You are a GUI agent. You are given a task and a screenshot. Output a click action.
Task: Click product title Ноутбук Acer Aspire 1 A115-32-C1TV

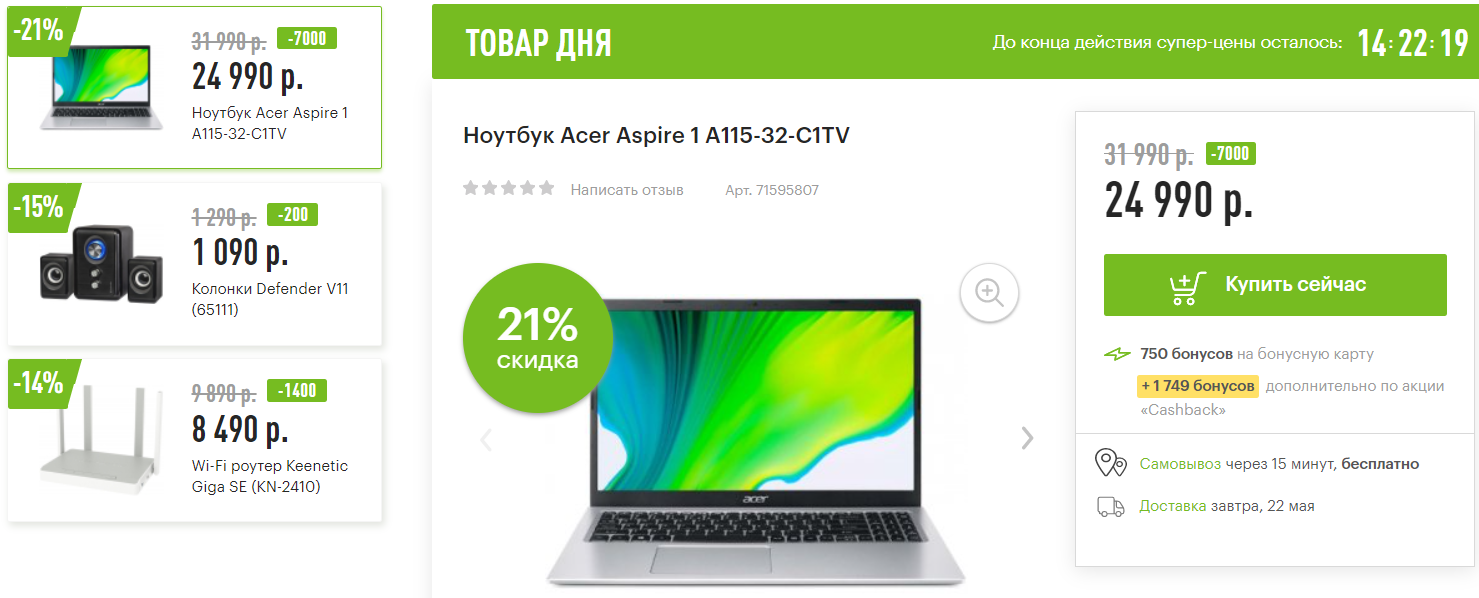[656, 136]
